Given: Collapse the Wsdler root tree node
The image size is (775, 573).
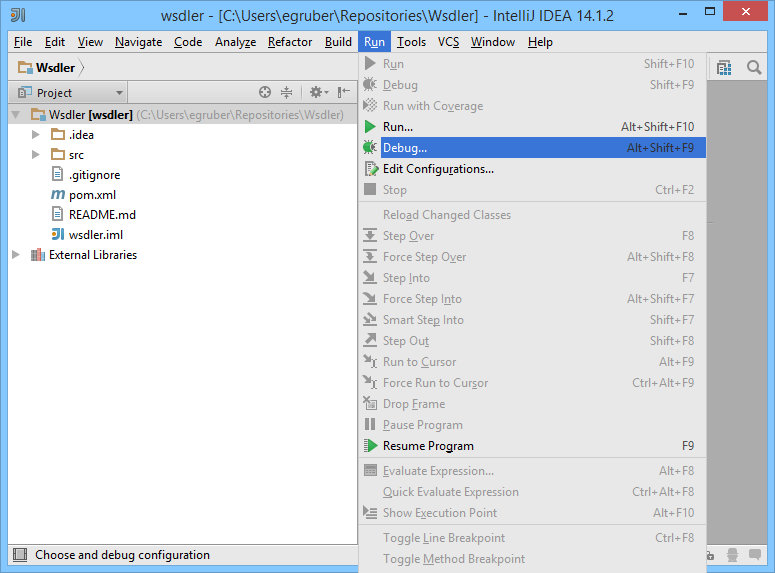Looking at the screenshot, I should click(16, 115).
